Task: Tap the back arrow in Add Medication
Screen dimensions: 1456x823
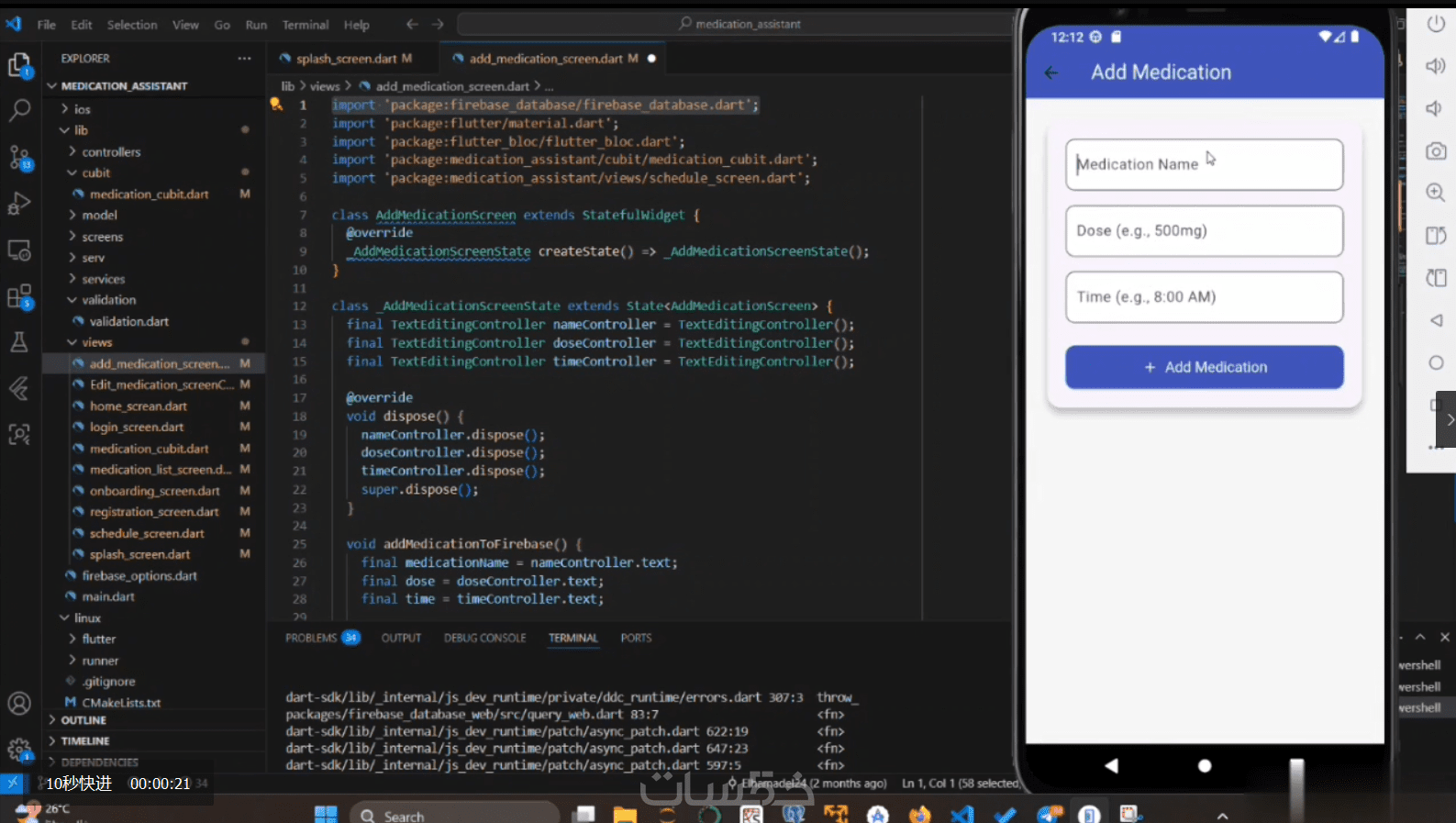Action: point(1051,72)
